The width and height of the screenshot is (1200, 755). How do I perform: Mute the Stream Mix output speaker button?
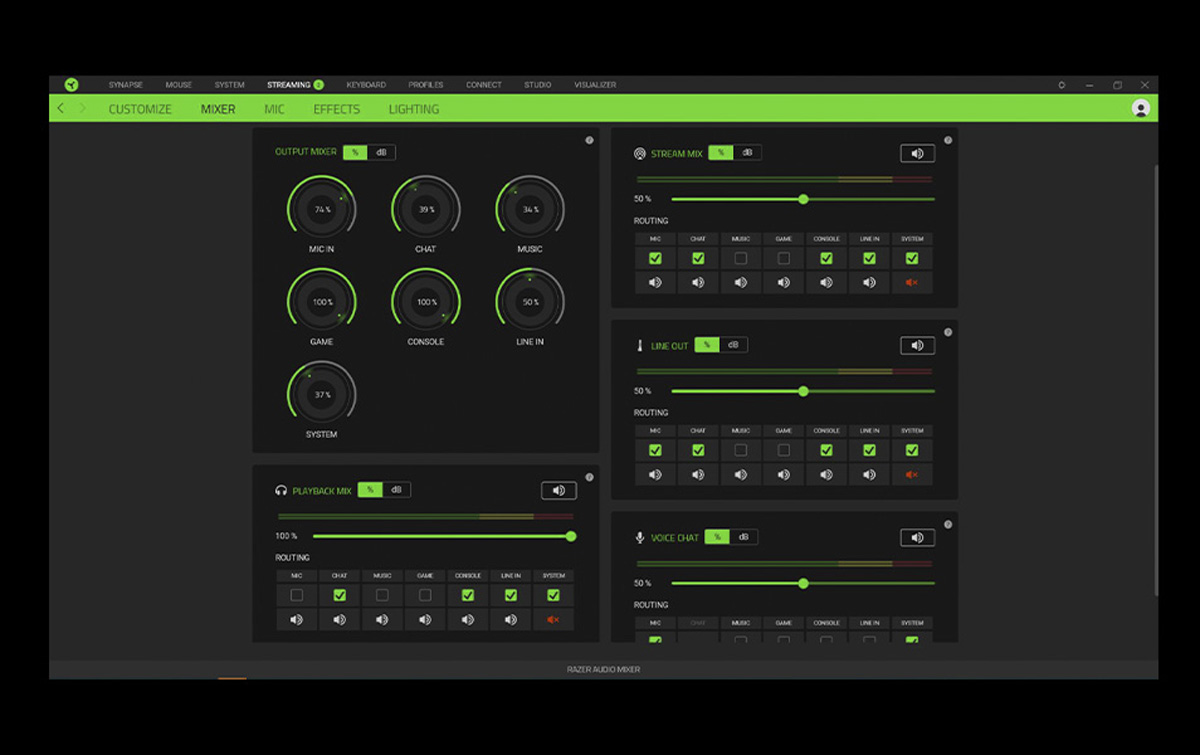[x=917, y=153]
